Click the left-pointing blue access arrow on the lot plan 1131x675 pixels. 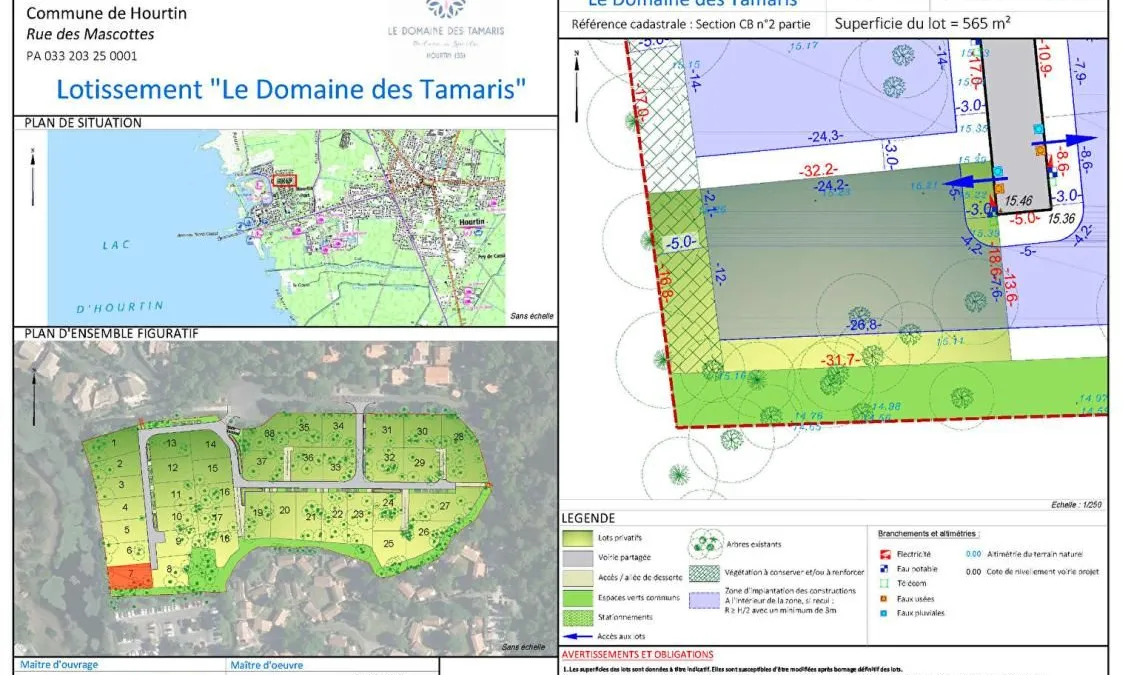974,181
